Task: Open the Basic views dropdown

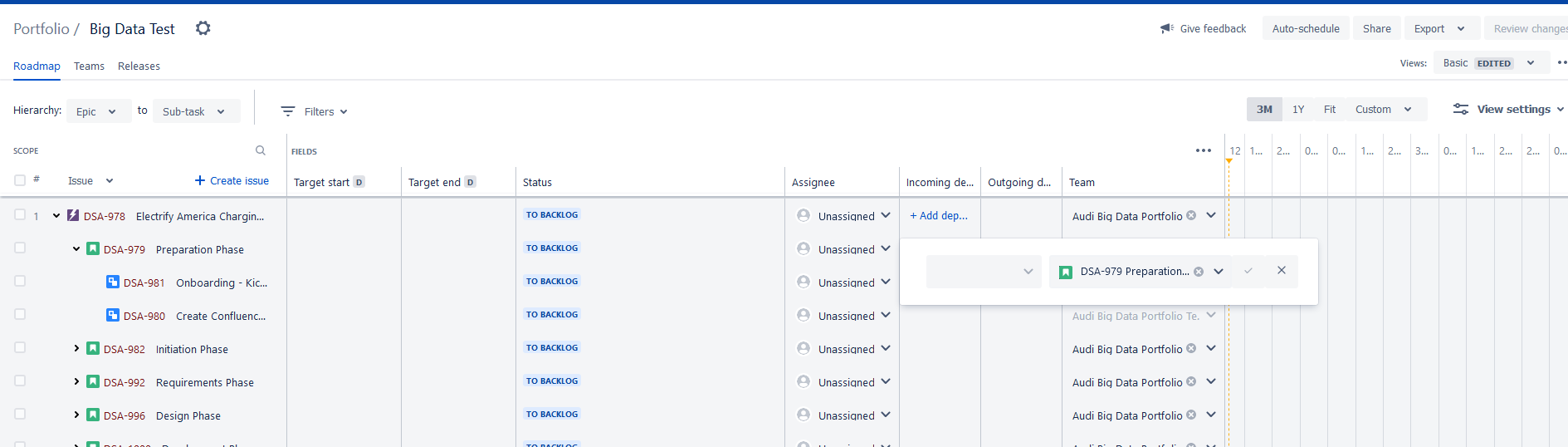Action: point(1491,63)
